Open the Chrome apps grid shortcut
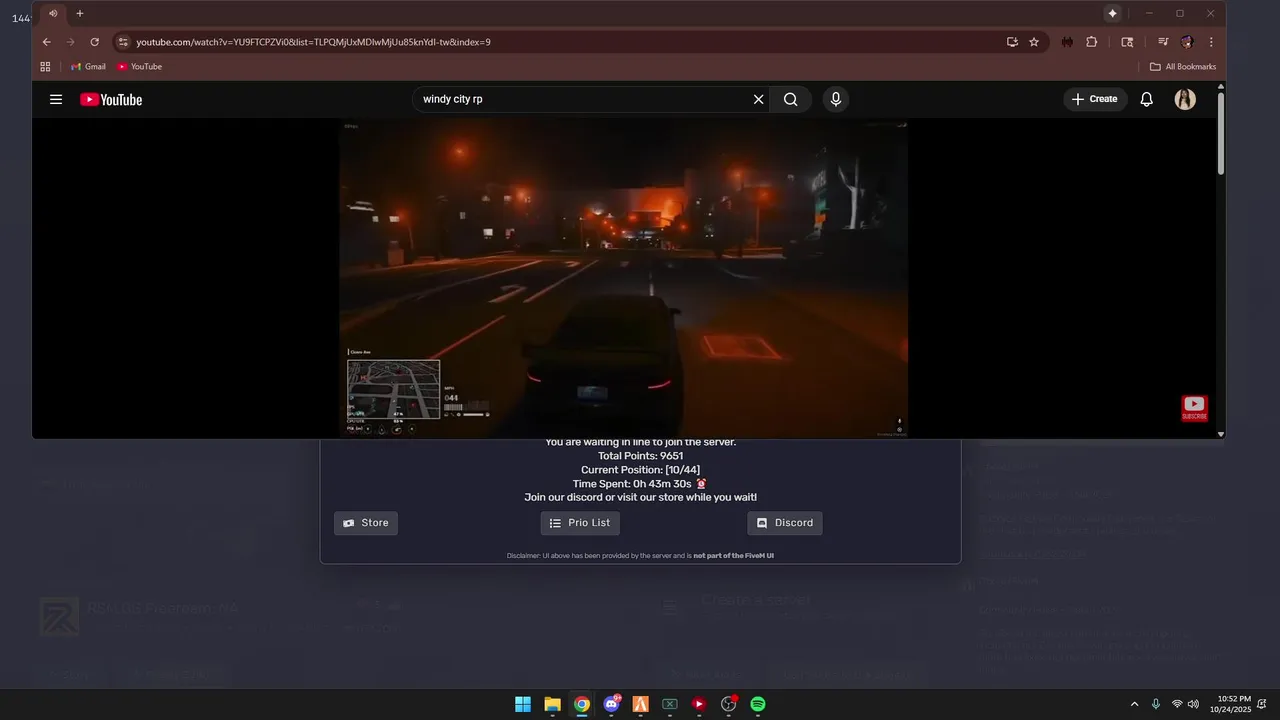The image size is (1280, 720). [x=45, y=66]
